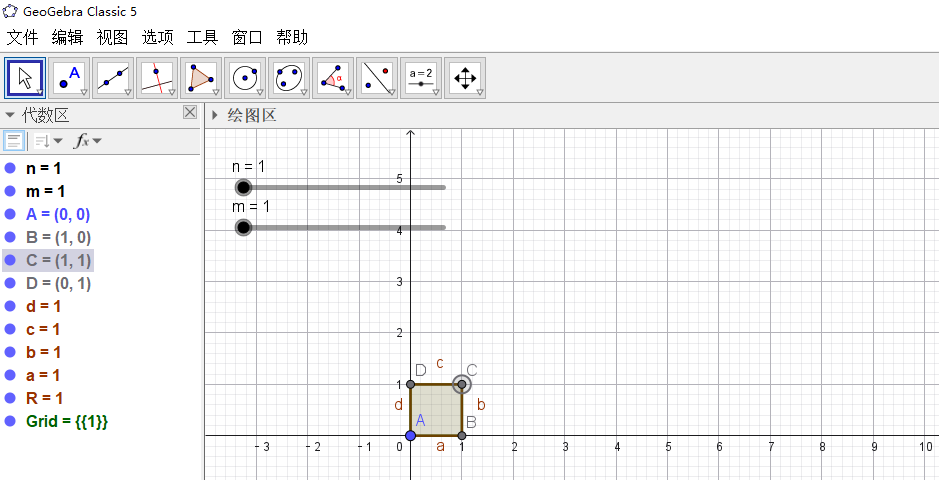Open the 文件 menu
This screenshot has height=480, width=939.
pos(22,37)
